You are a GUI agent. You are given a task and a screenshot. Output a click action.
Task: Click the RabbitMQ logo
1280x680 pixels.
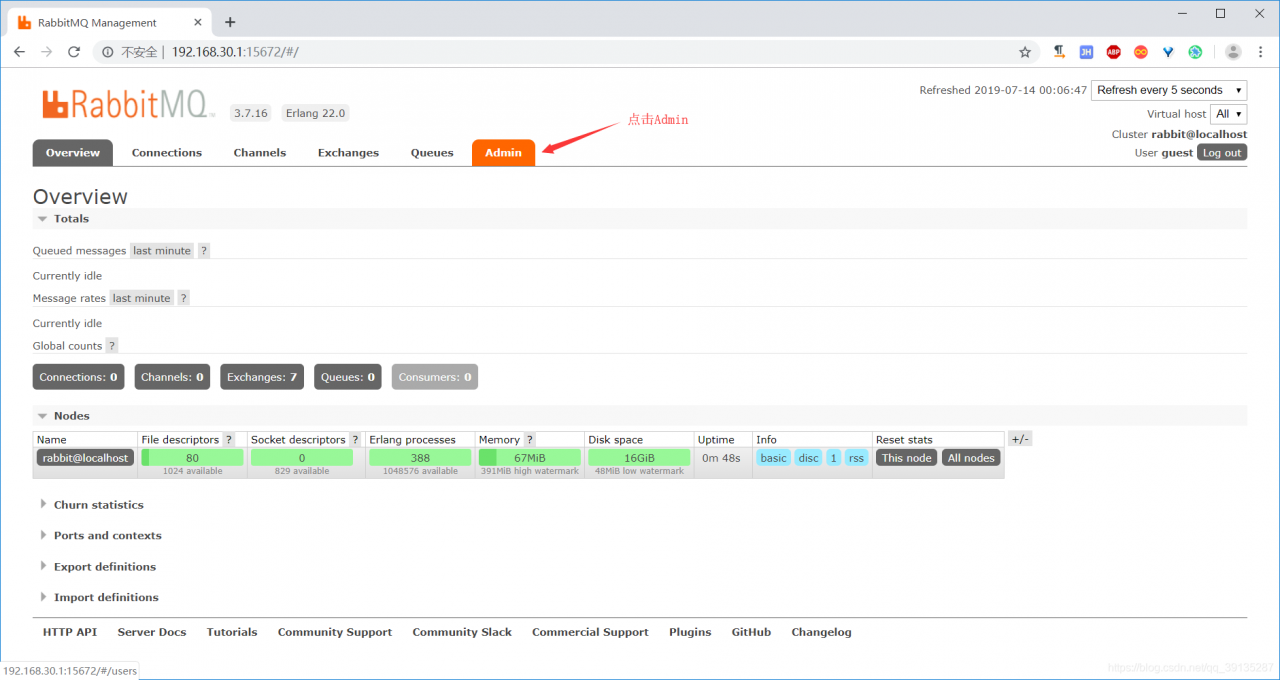click(x=128, y=104)
